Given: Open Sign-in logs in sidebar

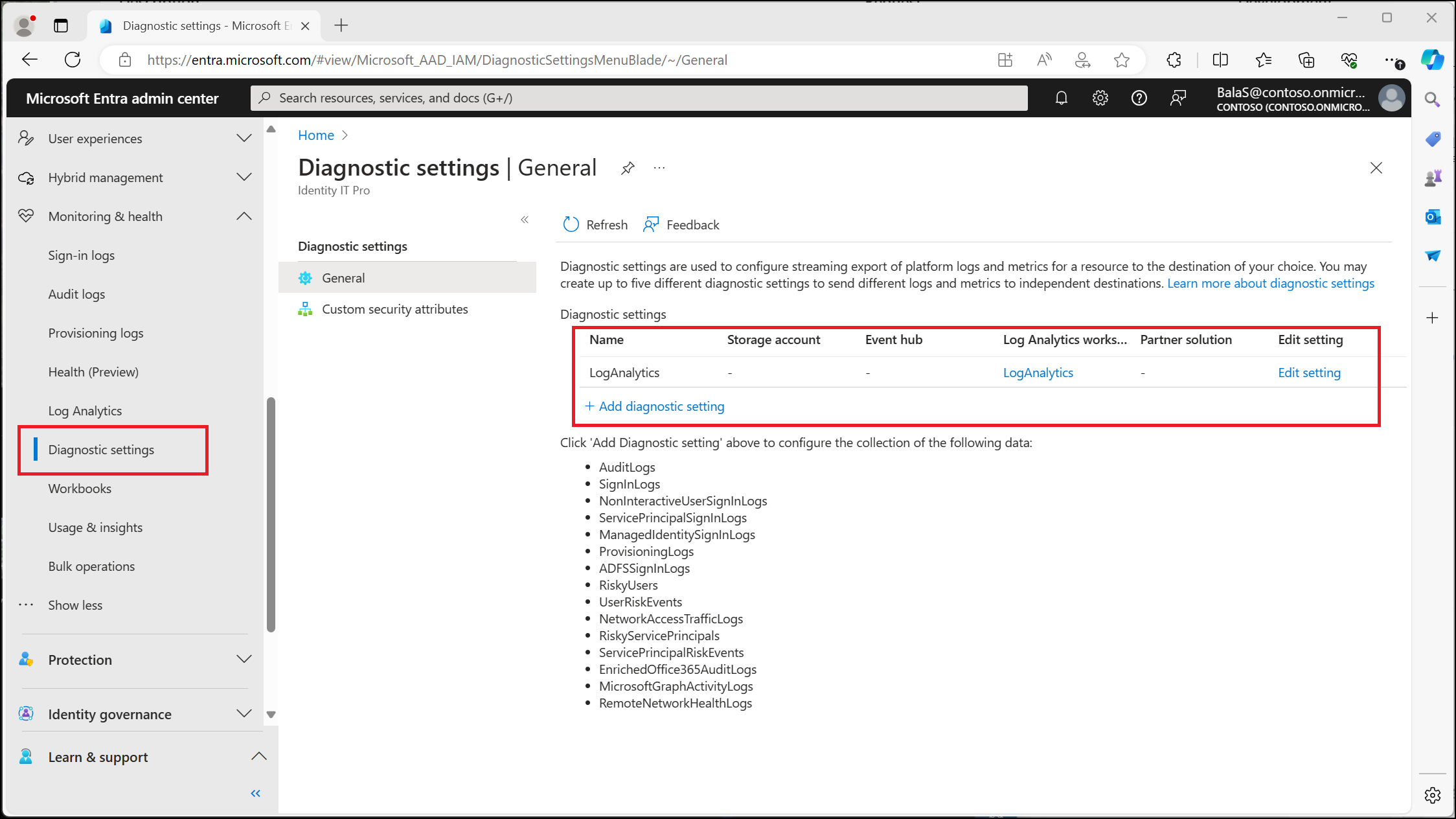Looking at the screenshot, I should [82, 255].
